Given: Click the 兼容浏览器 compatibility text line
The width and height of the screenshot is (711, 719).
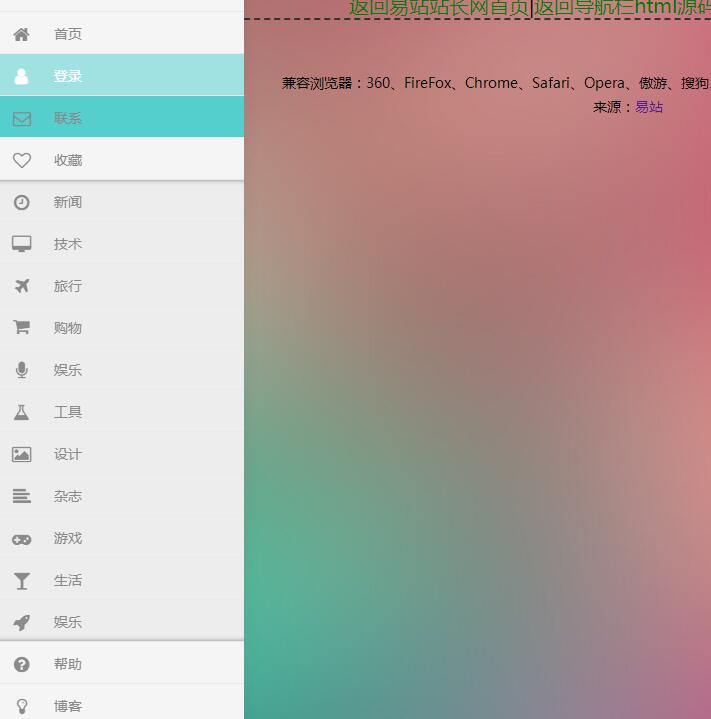Looking at the screenshot, I should click(x=496, y=83).
